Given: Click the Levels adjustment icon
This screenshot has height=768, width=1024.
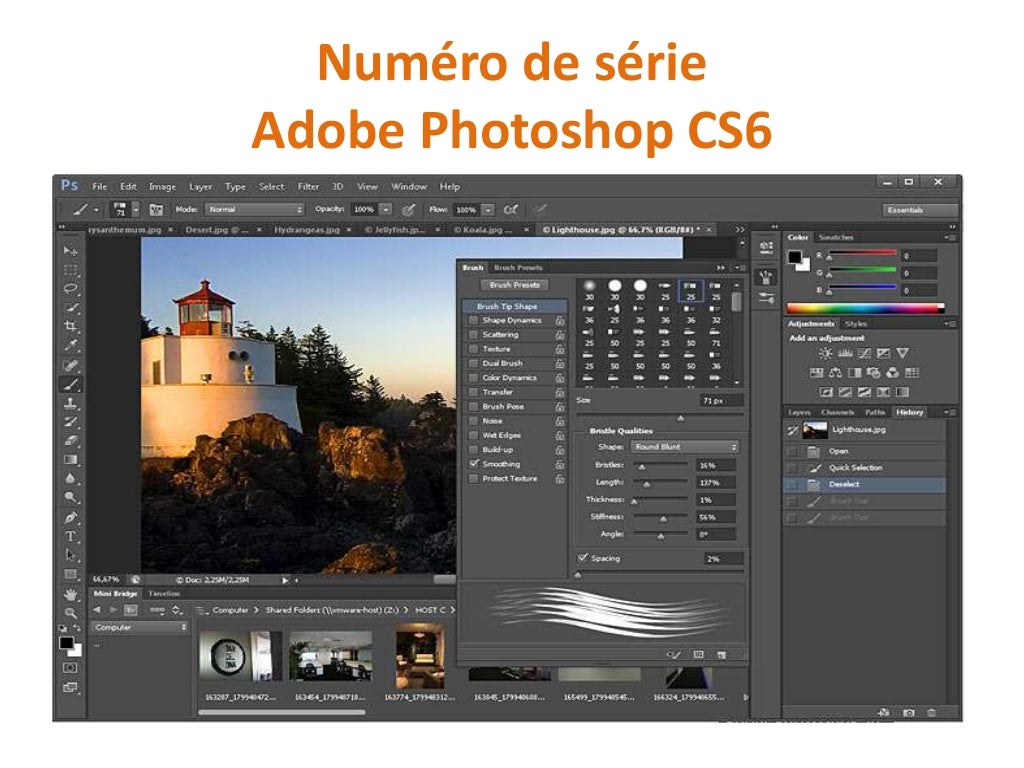Looking at the screenshot, I should pos(845,353).
